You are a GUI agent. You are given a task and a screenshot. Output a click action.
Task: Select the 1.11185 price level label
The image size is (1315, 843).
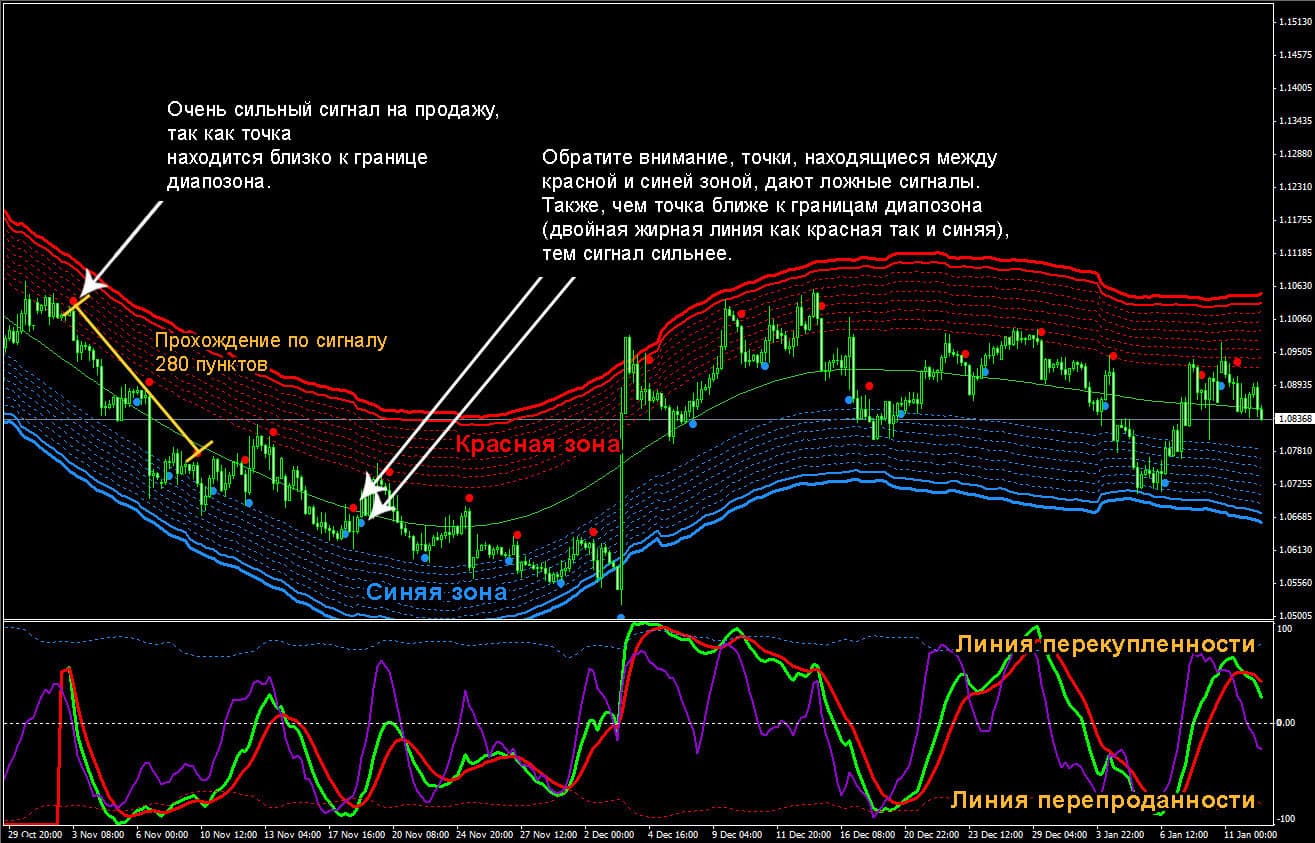tap(1294, 253)
